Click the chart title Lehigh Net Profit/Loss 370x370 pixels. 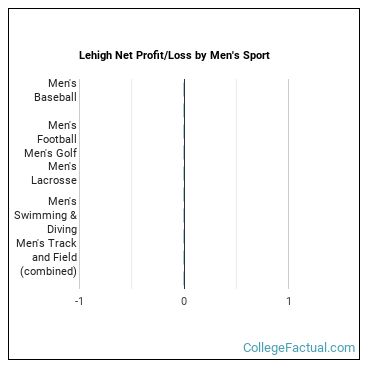pos(174,55)
